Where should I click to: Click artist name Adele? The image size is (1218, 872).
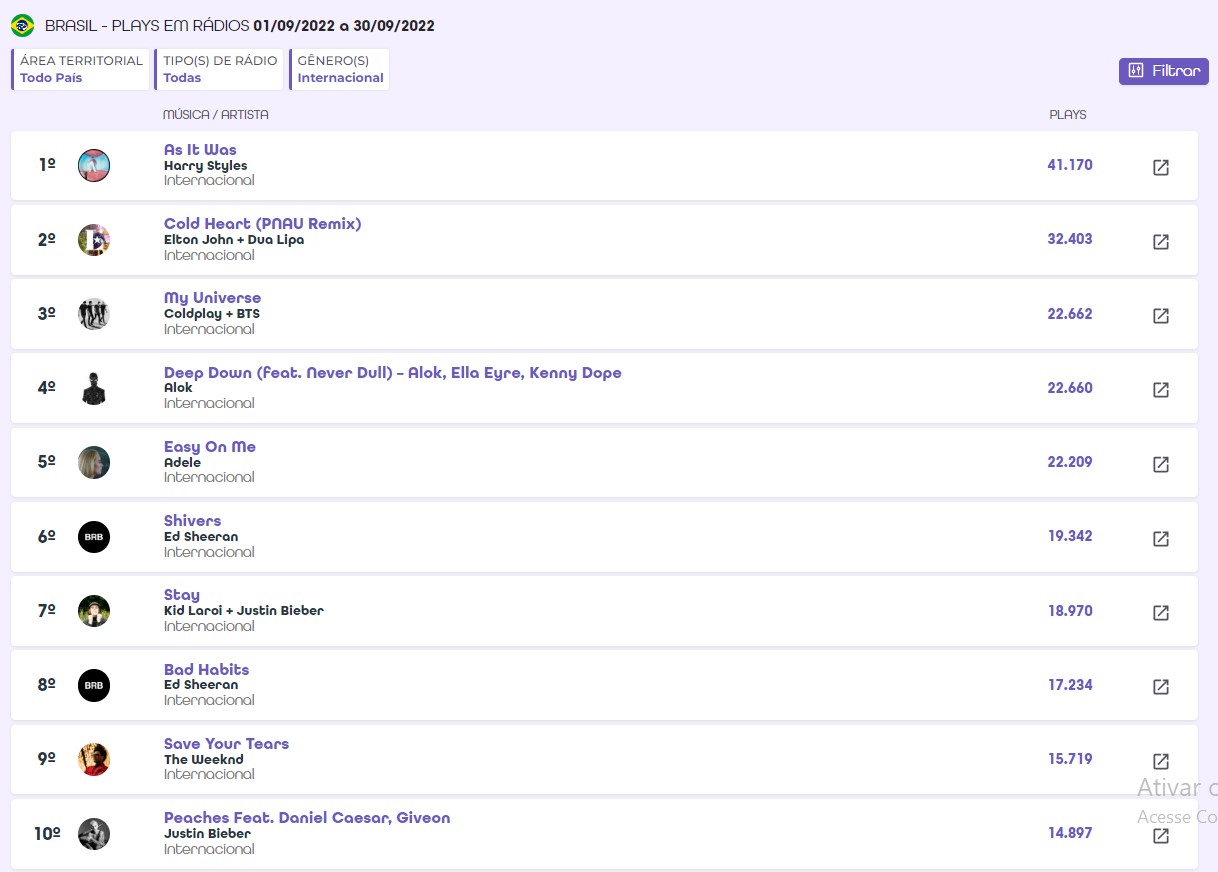pos(182,463)
